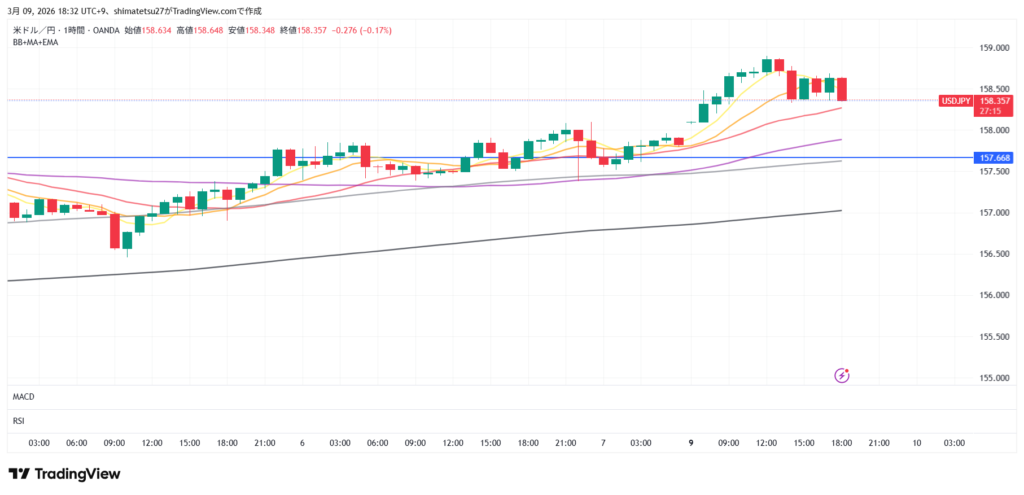Click the date 9 time axis label
The image size is (1024, 495).
691,442
